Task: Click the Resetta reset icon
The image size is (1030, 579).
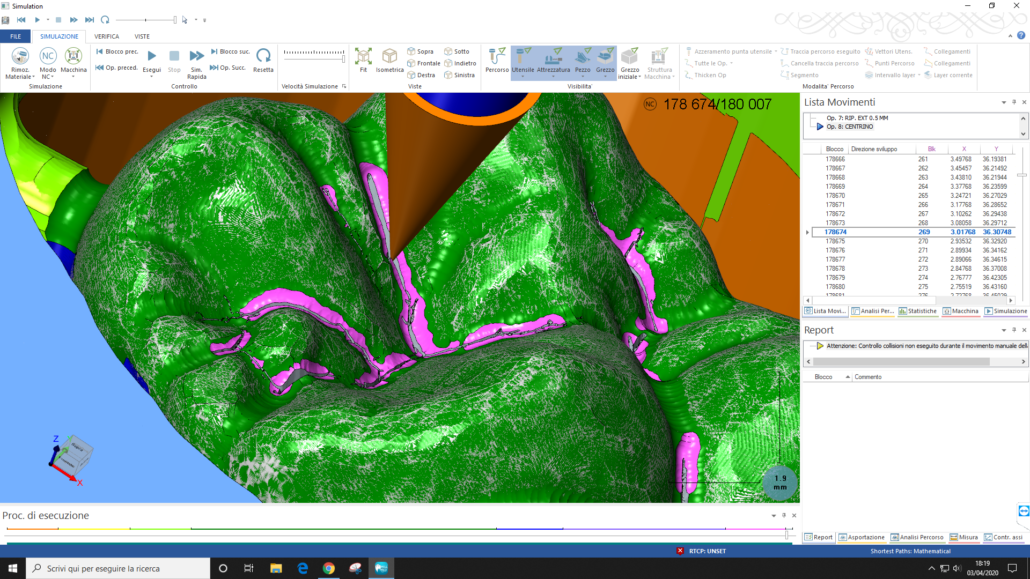Action: click(x=263, y=56)
